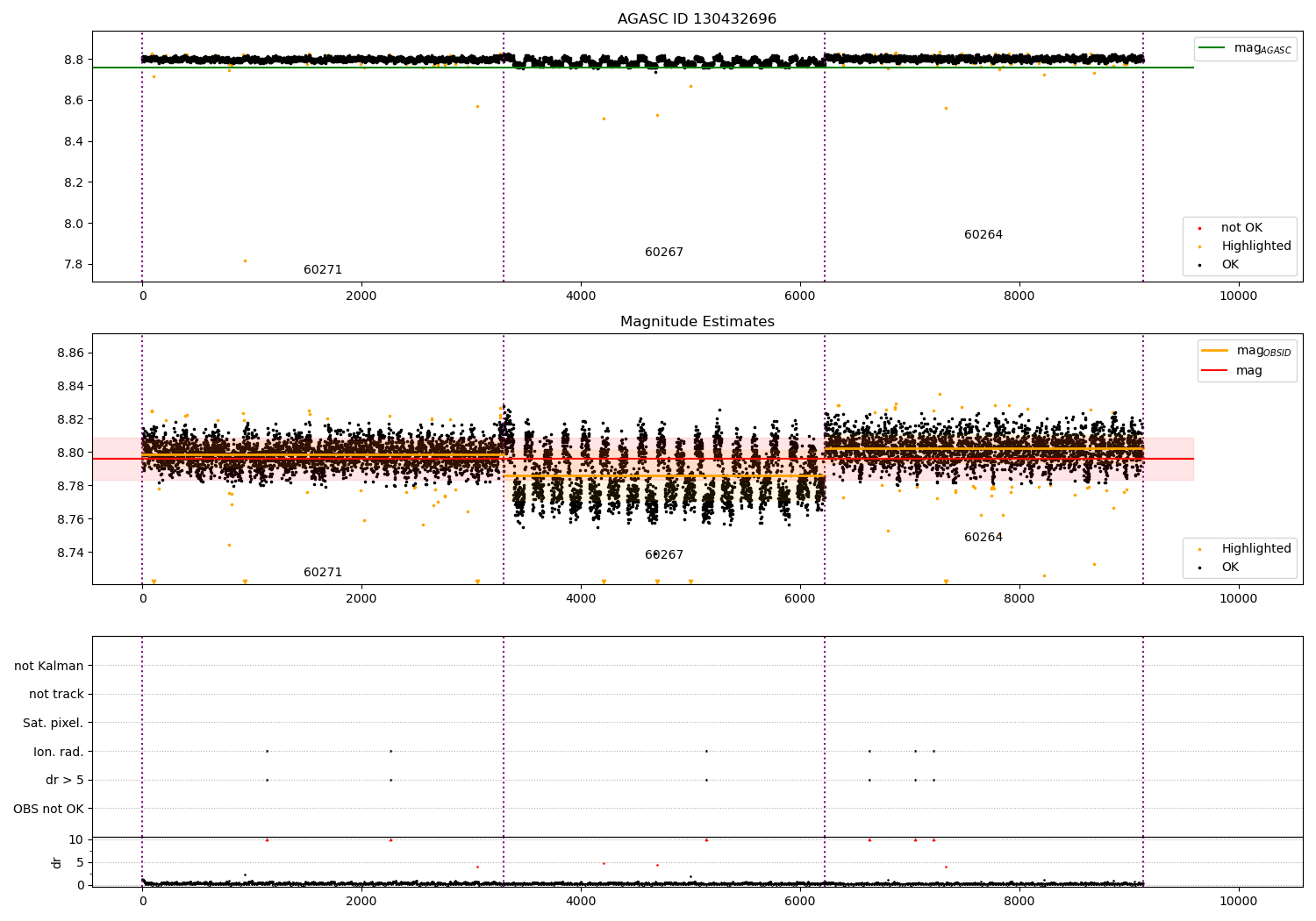
Task: Click the orange outlier point near 7.8 magnitude
Action: [245, 261]
